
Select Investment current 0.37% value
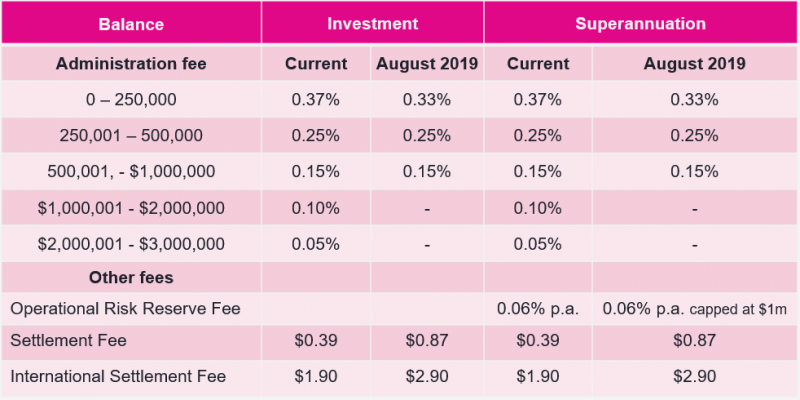(x=315, y=99)
